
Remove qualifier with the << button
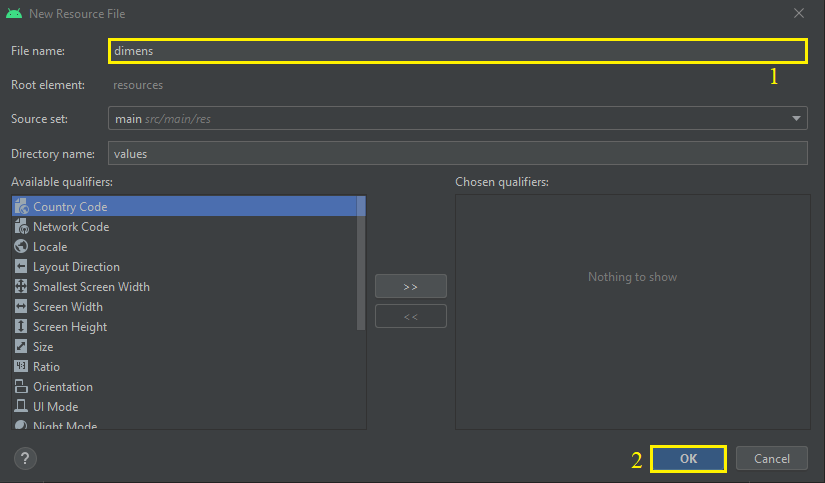point(410,316)
